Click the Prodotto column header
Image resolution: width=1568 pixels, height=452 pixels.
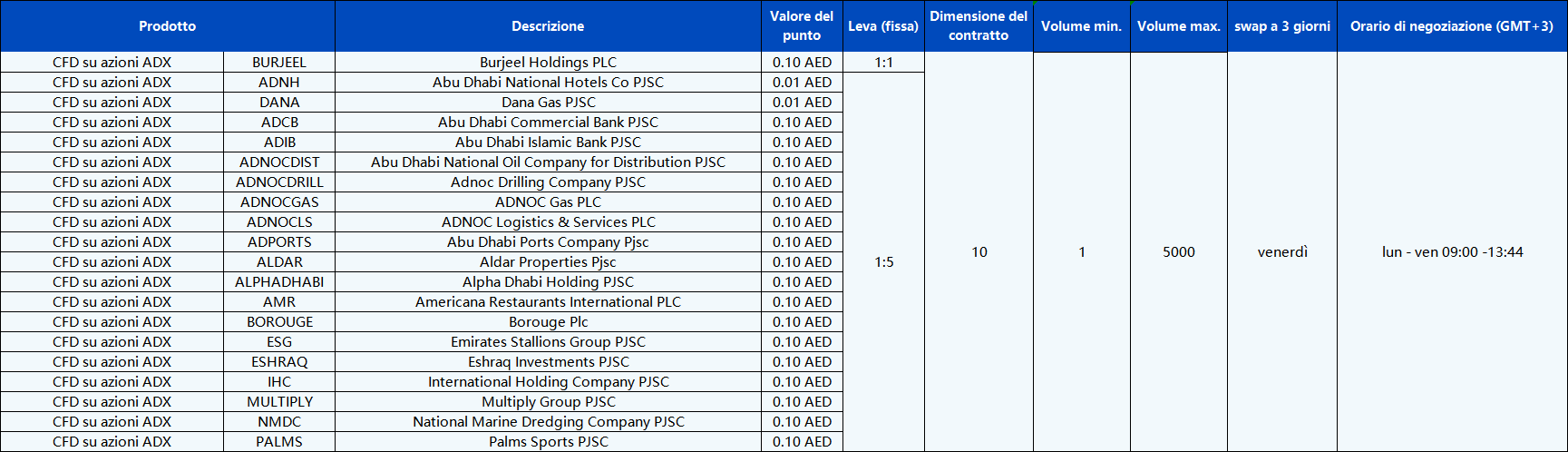coord(167,26)
